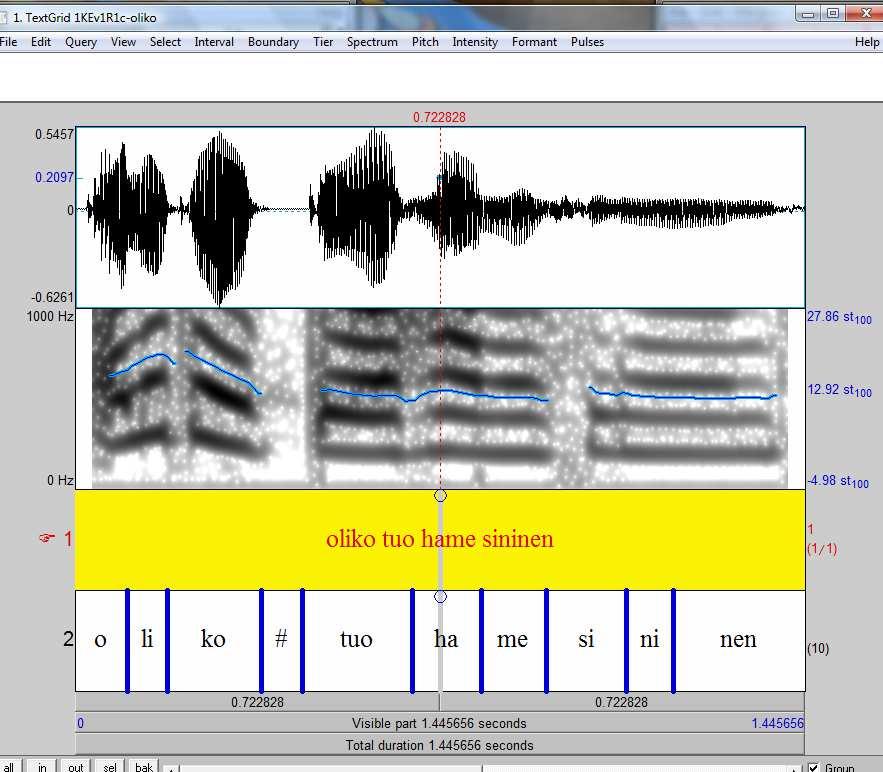The height and width of the screenshot is (772, 883).
Task: Open the File menu
Action: (x=8, y=42)
